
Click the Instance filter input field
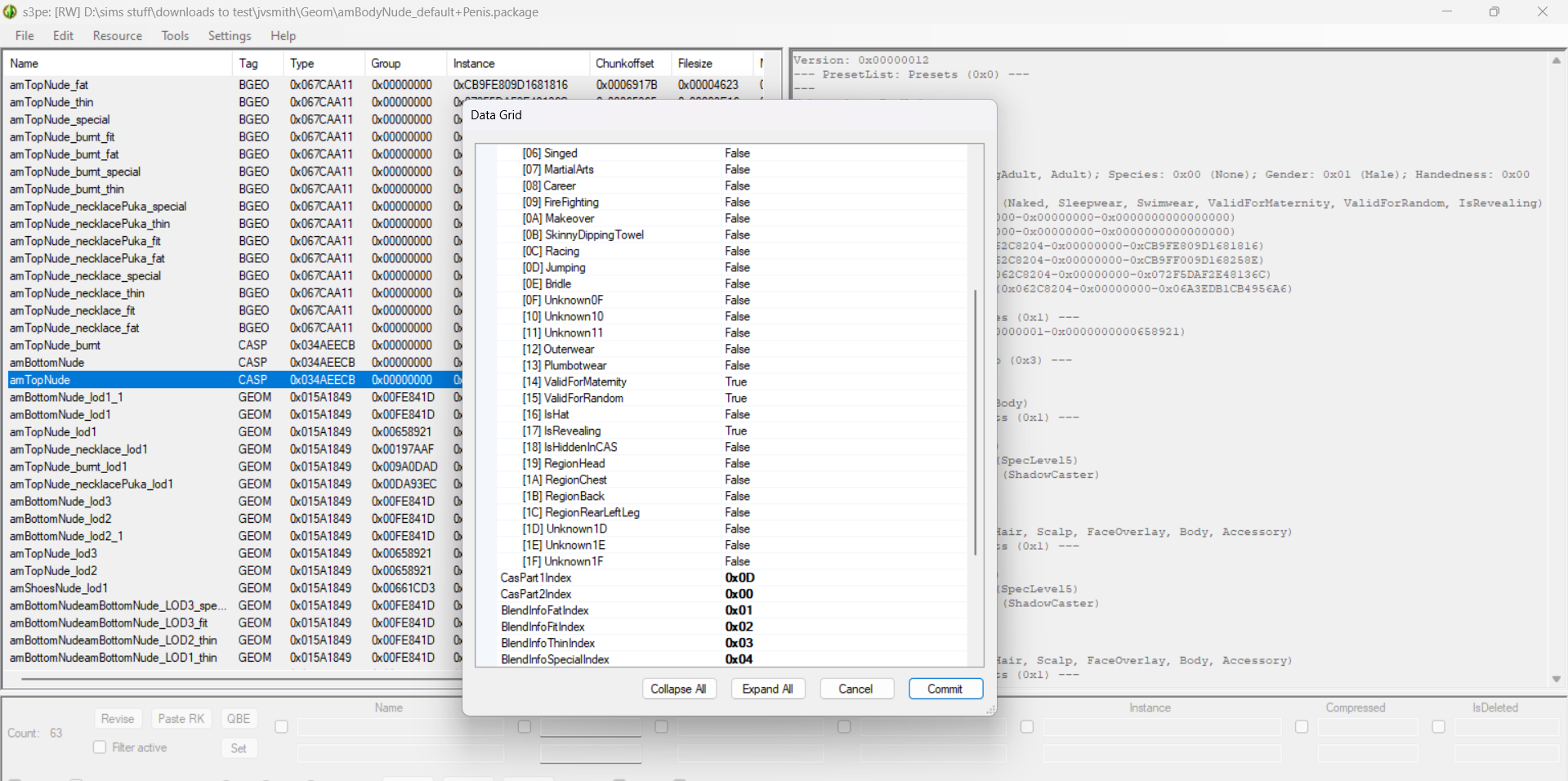(1162, 727)
